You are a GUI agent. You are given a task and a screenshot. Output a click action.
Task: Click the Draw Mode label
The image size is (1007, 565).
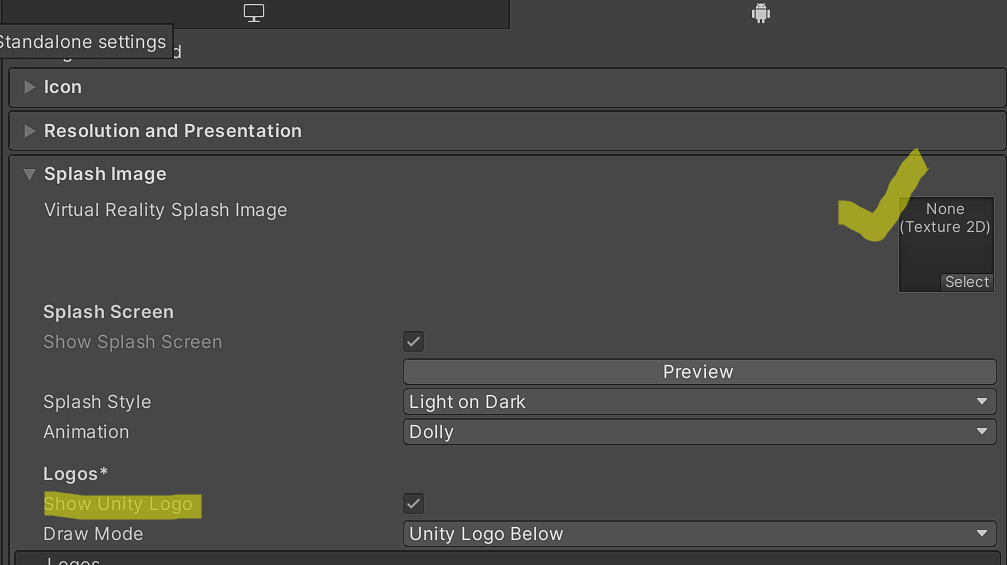pyautogui.click(x=93, y=534)
